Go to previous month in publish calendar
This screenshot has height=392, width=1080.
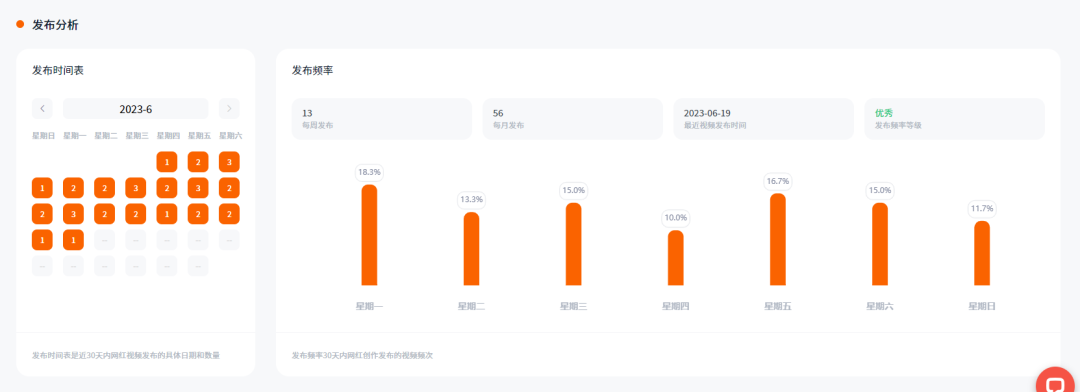pos(42,109)
